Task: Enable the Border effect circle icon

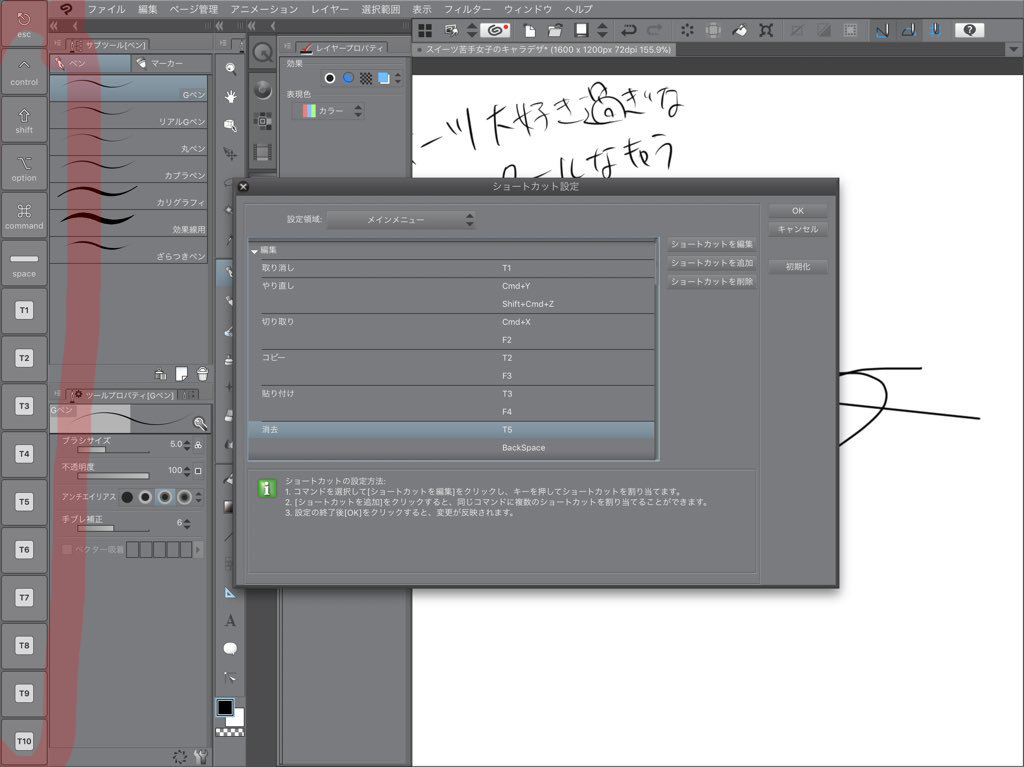Action: (330, 78)
